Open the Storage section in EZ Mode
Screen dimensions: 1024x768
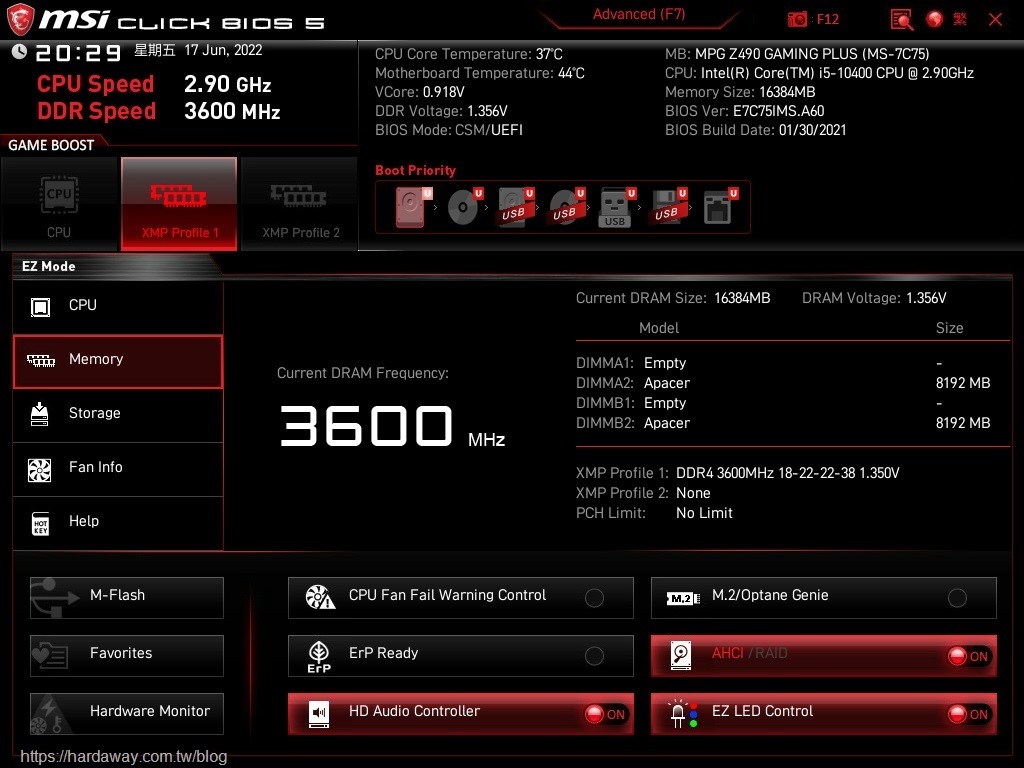tap(118, 414)
